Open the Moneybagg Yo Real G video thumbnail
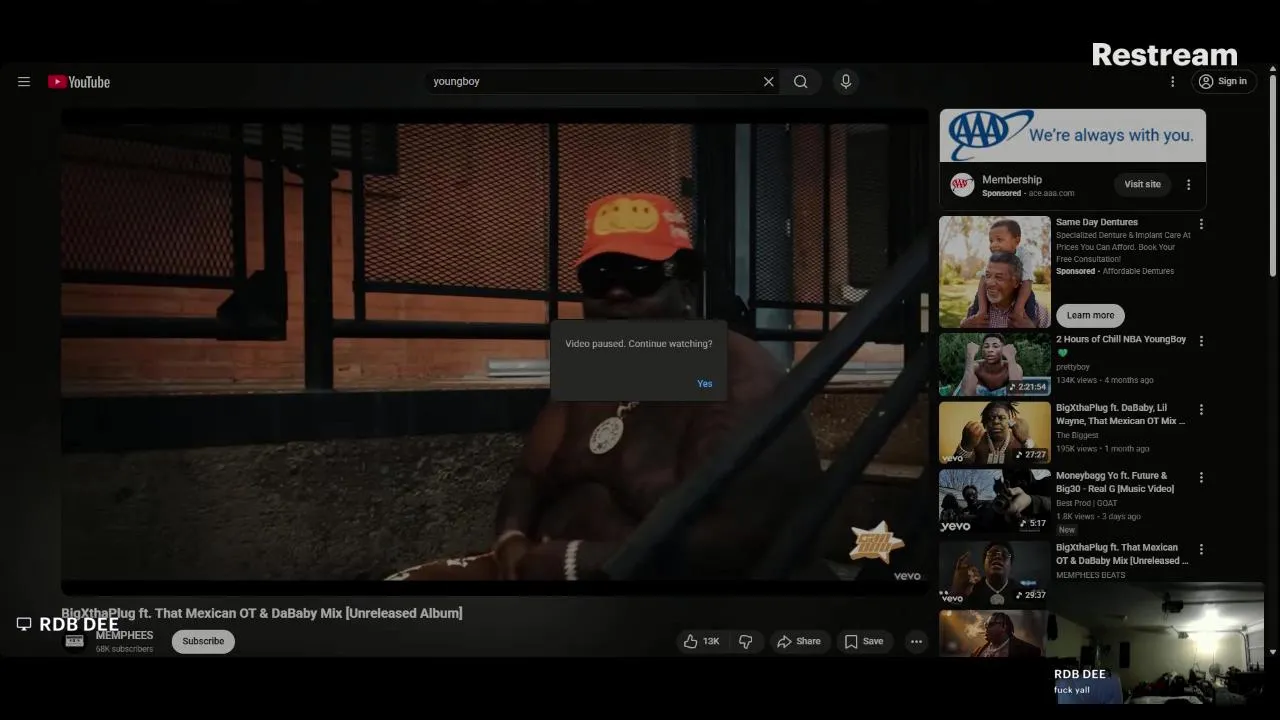 tap(995, 501)
